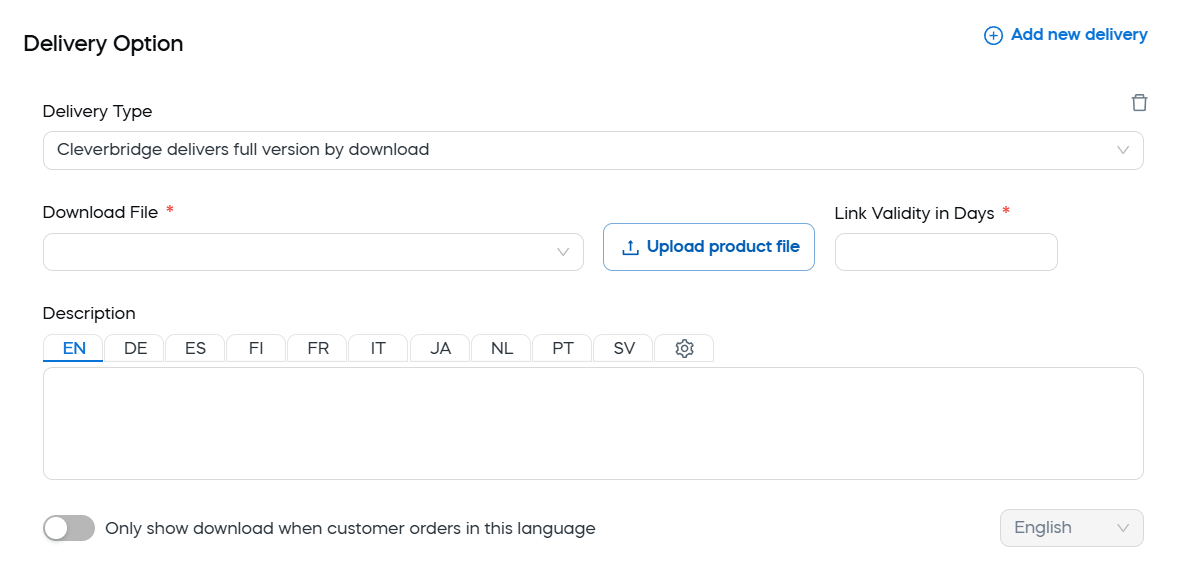Viewport: 1198px width, 569px height.
Task: Open the English language dropdown
Action: pos(1071,528)
